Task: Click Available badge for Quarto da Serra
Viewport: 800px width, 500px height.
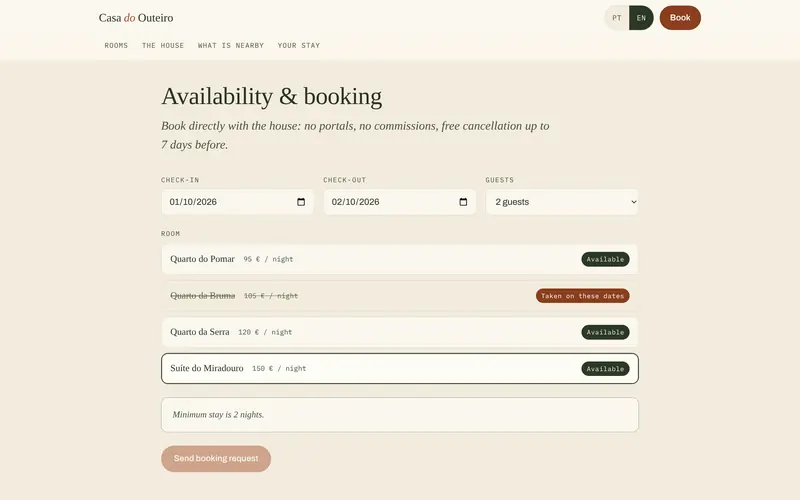Action: 605,332
